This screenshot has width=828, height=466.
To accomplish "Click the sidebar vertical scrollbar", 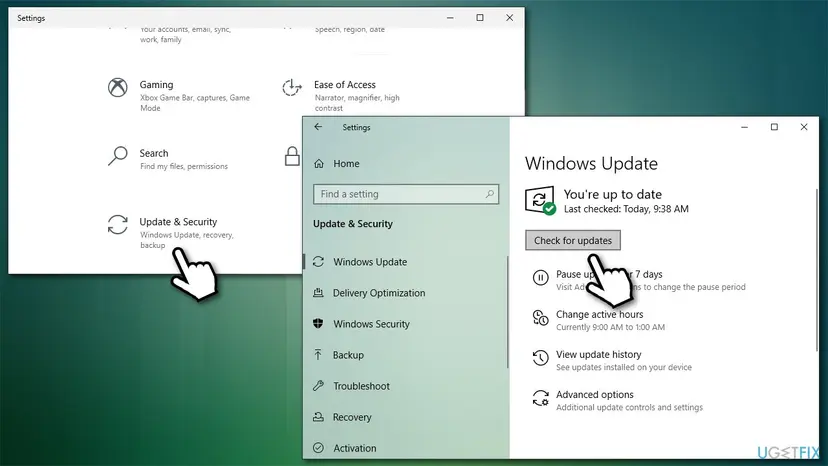I will [507, 312].
